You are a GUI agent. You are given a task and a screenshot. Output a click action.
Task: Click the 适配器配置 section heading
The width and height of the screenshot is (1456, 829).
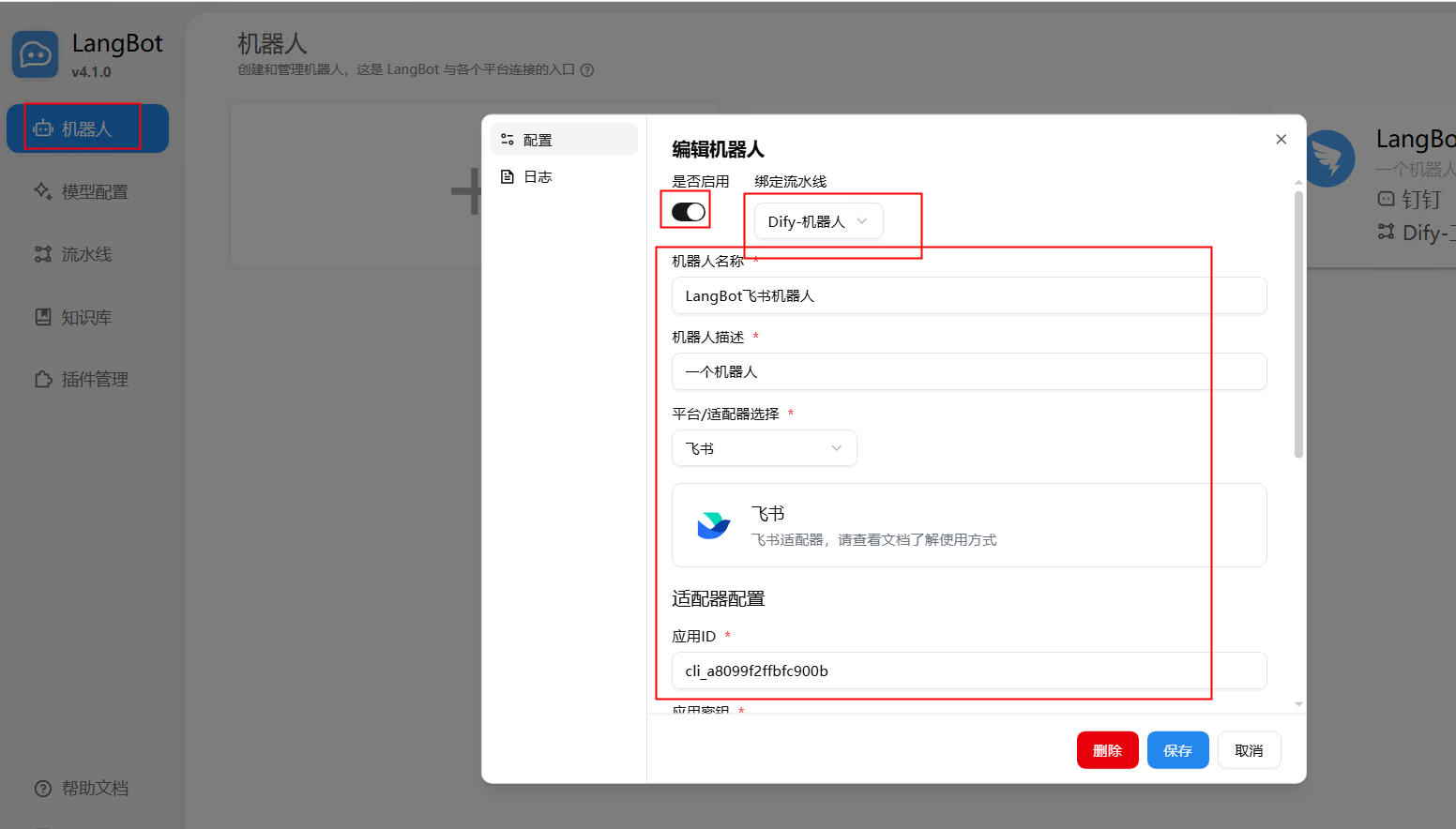(x=719, y=598)
